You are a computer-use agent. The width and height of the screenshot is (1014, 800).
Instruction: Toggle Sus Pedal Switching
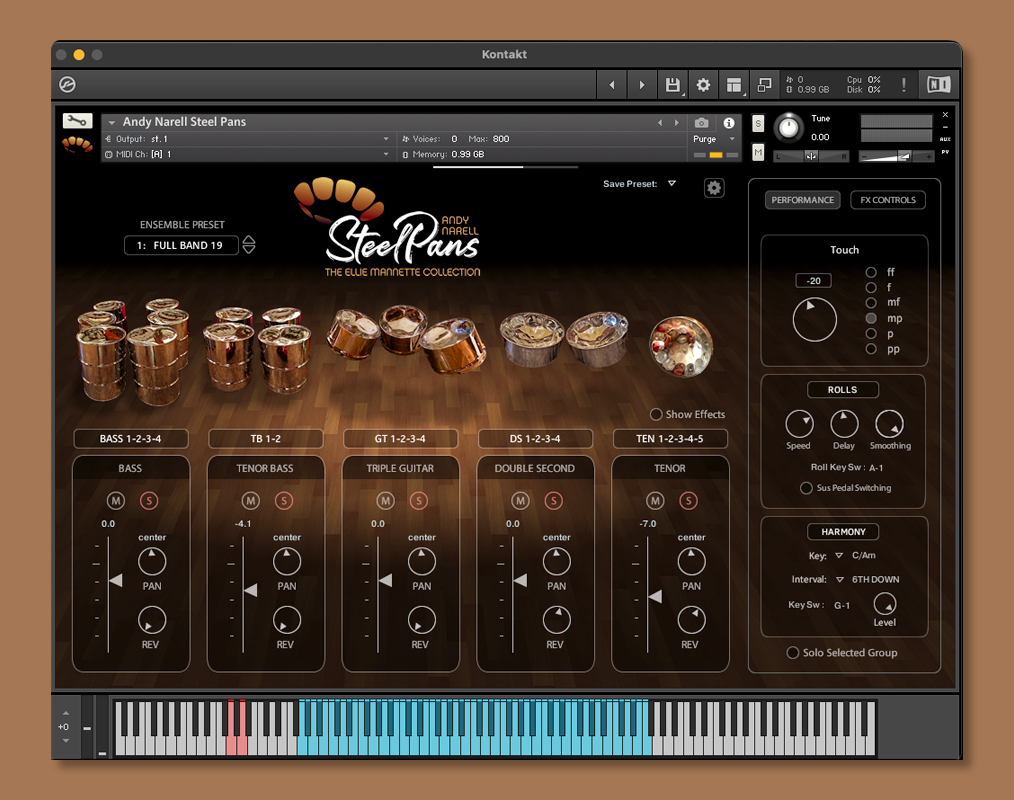(x=807, y=488)
